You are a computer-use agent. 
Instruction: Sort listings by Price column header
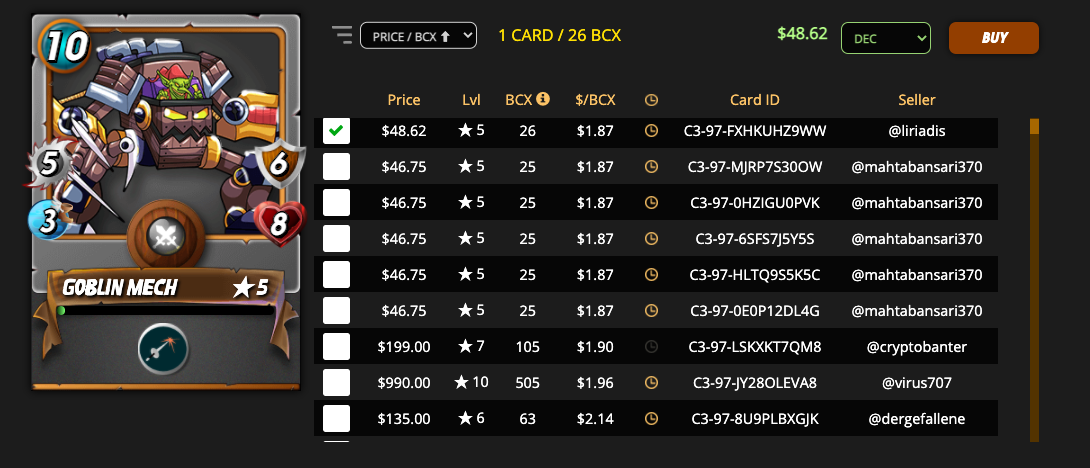click(x=404, y=100)
